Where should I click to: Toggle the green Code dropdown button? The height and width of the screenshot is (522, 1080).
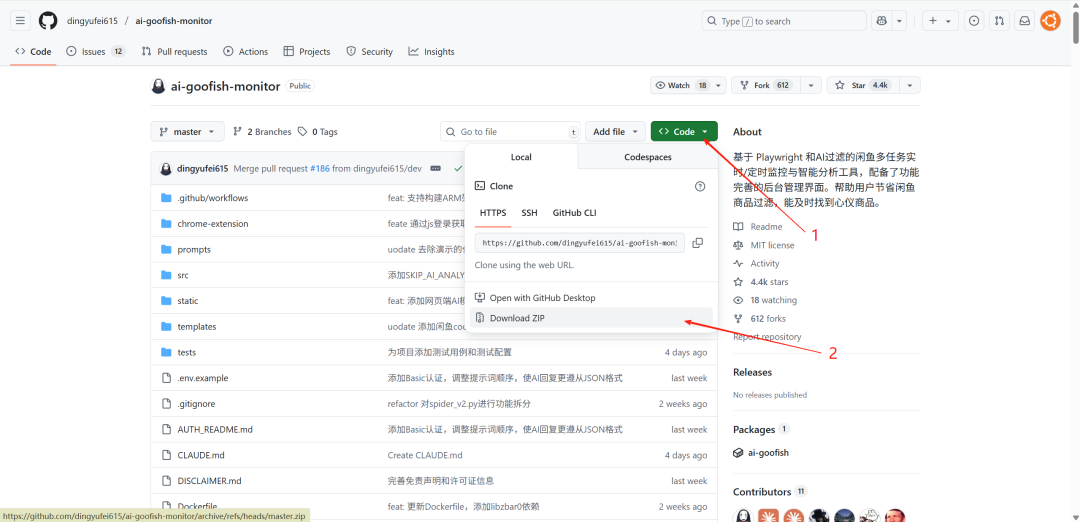pos(684,132)
